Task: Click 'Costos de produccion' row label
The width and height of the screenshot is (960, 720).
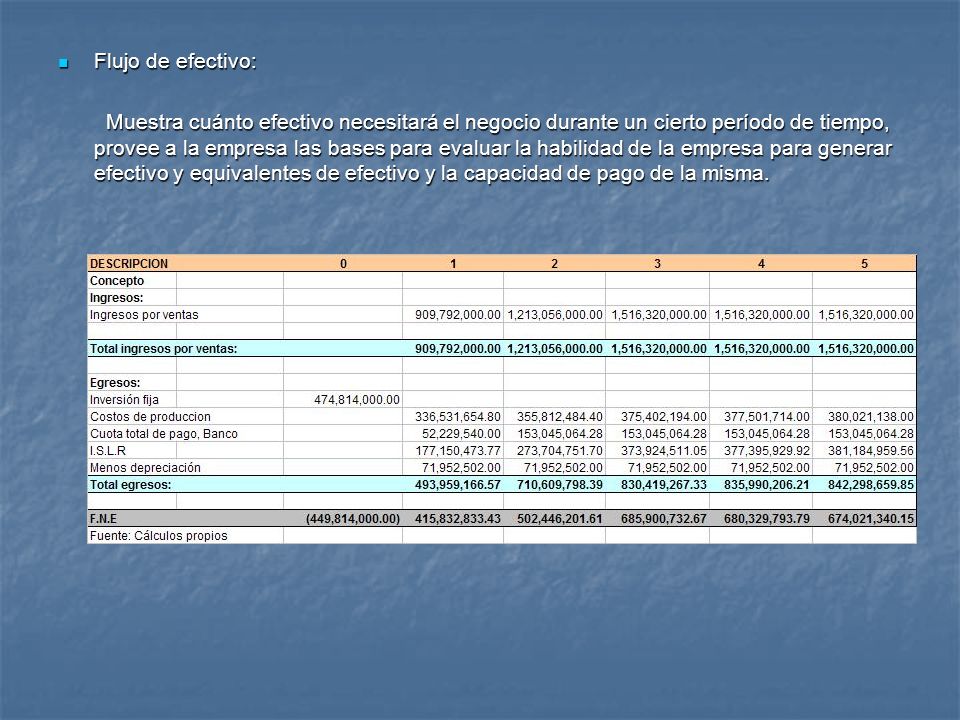Action: click(150, 417)
